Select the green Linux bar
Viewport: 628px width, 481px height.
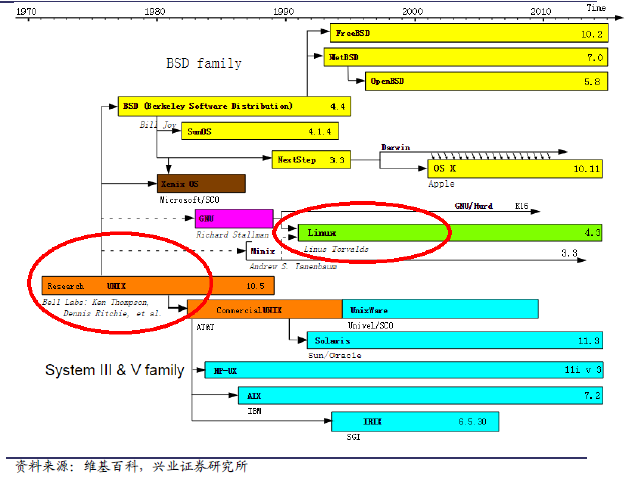(450, 233)
